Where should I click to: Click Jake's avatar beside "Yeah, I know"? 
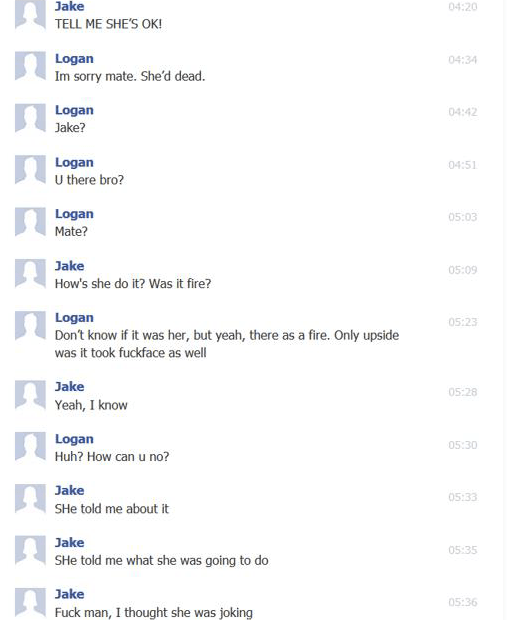tap(30, 395)
